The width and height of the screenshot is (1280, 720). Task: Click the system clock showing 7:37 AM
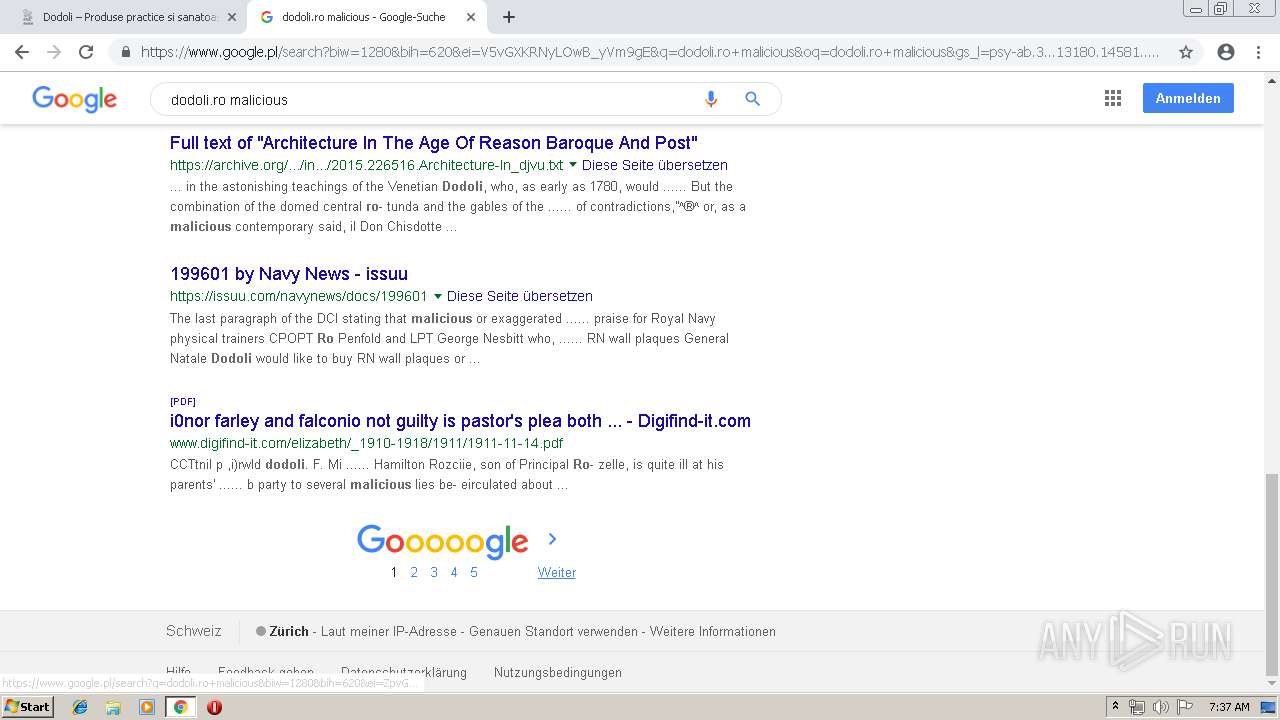tap(1229, 707)
